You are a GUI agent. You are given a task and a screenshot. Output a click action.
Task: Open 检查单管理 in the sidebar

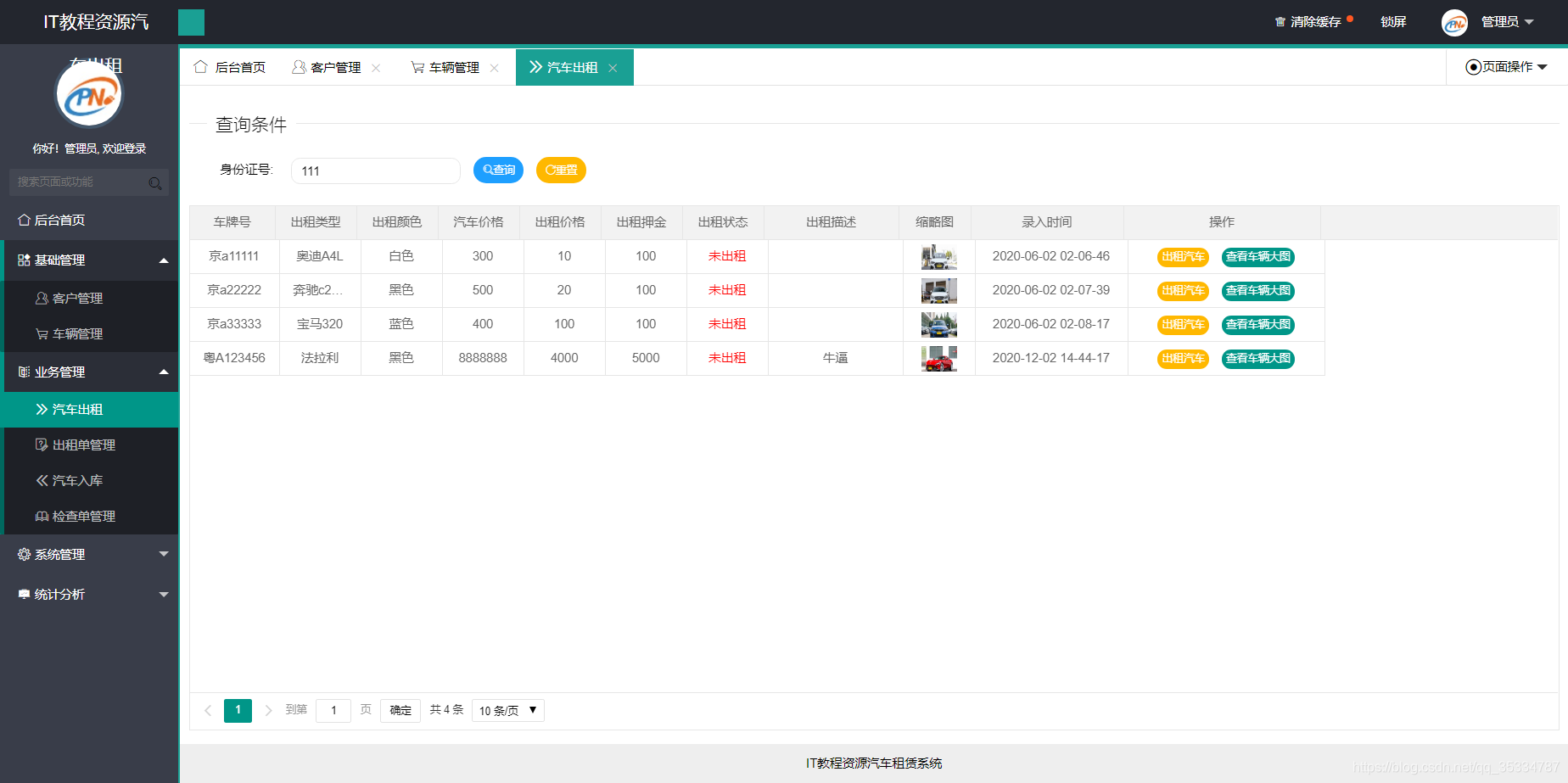tap(89, 516)
